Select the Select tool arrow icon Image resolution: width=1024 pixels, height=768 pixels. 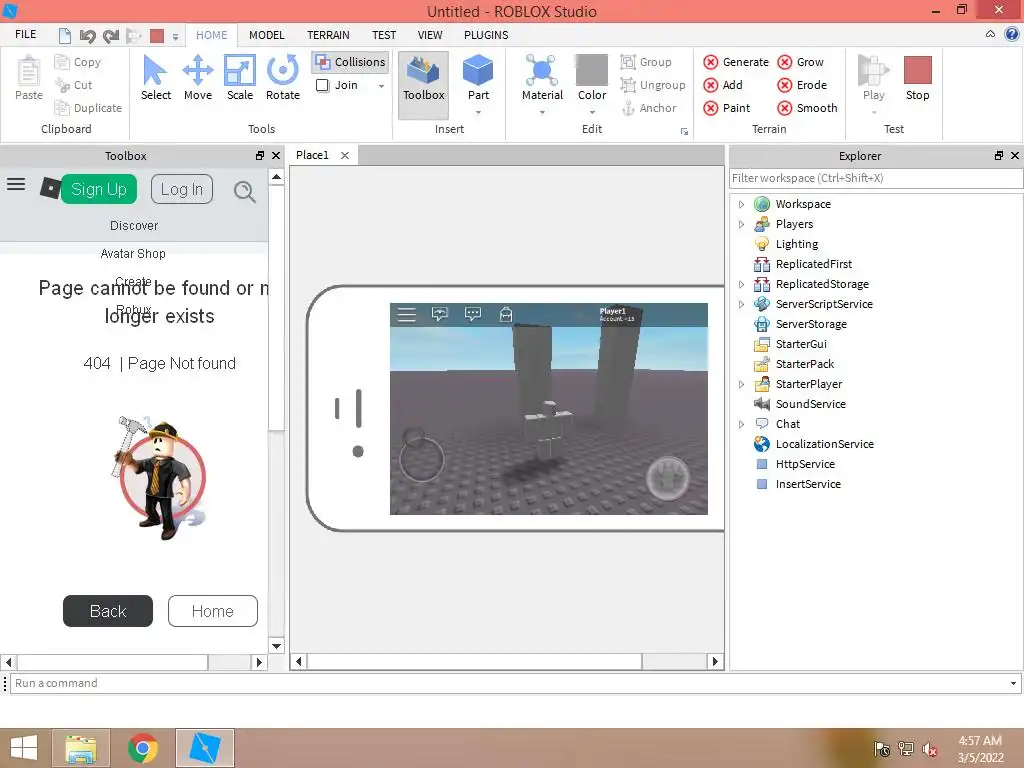tap(155, 71)
